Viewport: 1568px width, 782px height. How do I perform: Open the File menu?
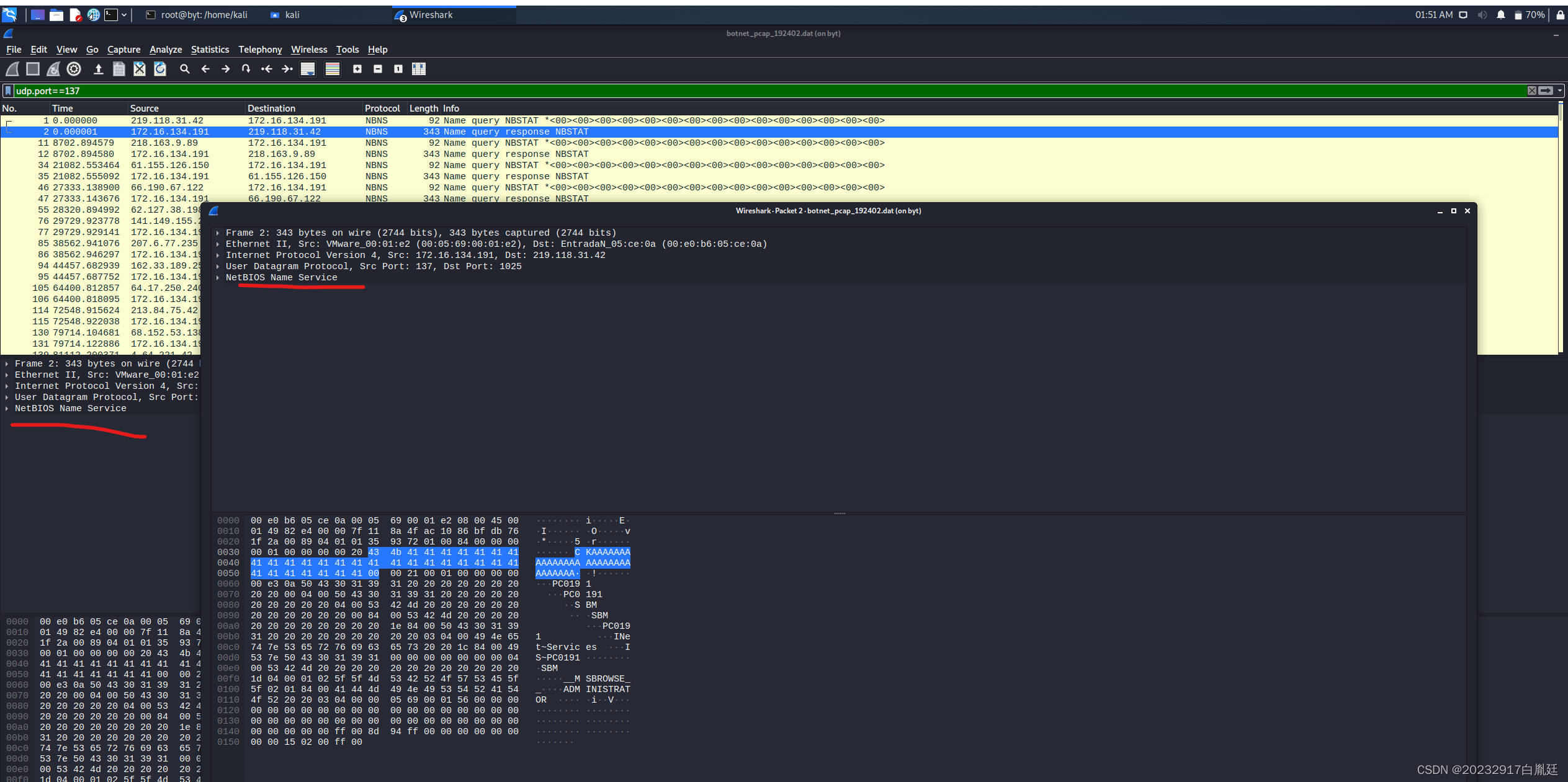coord(14,50)
